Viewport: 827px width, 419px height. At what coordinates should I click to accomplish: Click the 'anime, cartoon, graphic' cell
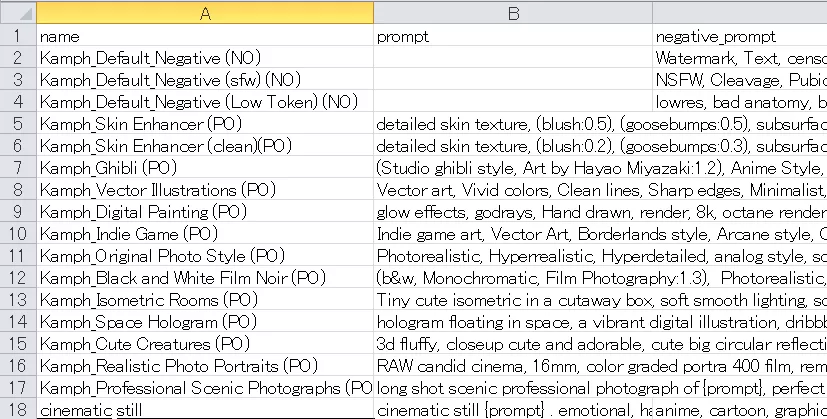[x=740, y=410]
